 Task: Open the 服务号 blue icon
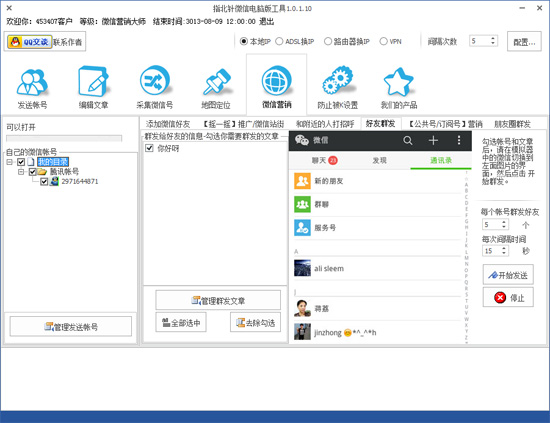302,228
